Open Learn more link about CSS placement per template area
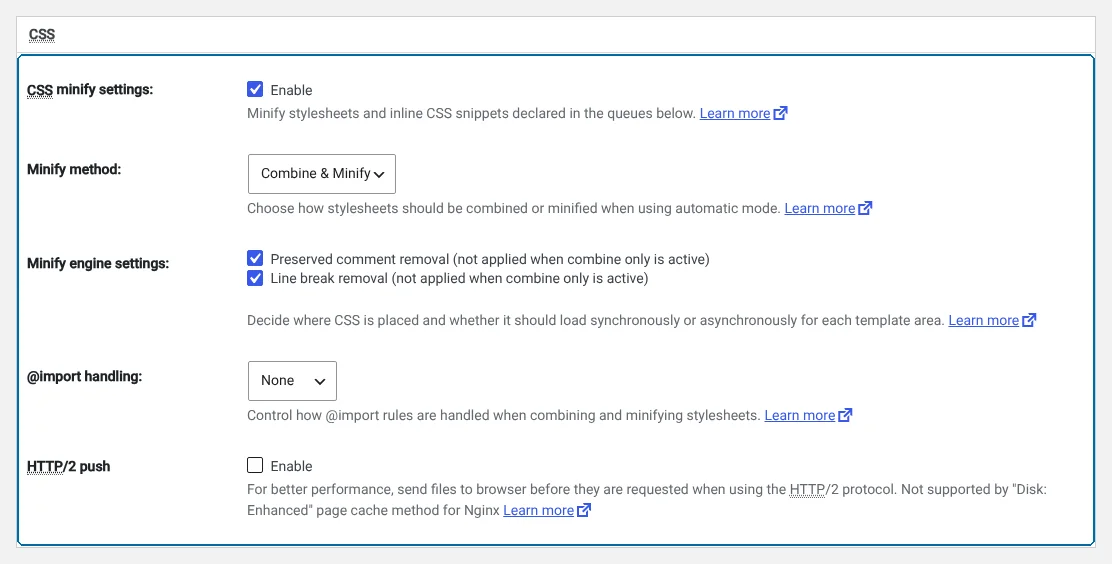The width and height of the screenshot is (1112, 564). 984,321
